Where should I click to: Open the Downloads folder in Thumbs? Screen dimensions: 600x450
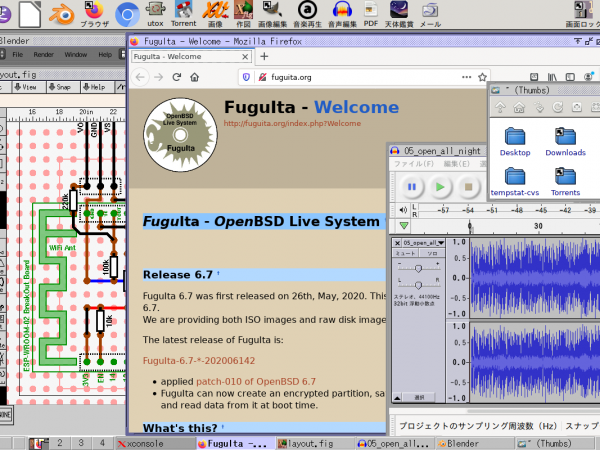(x=565, y=142)
